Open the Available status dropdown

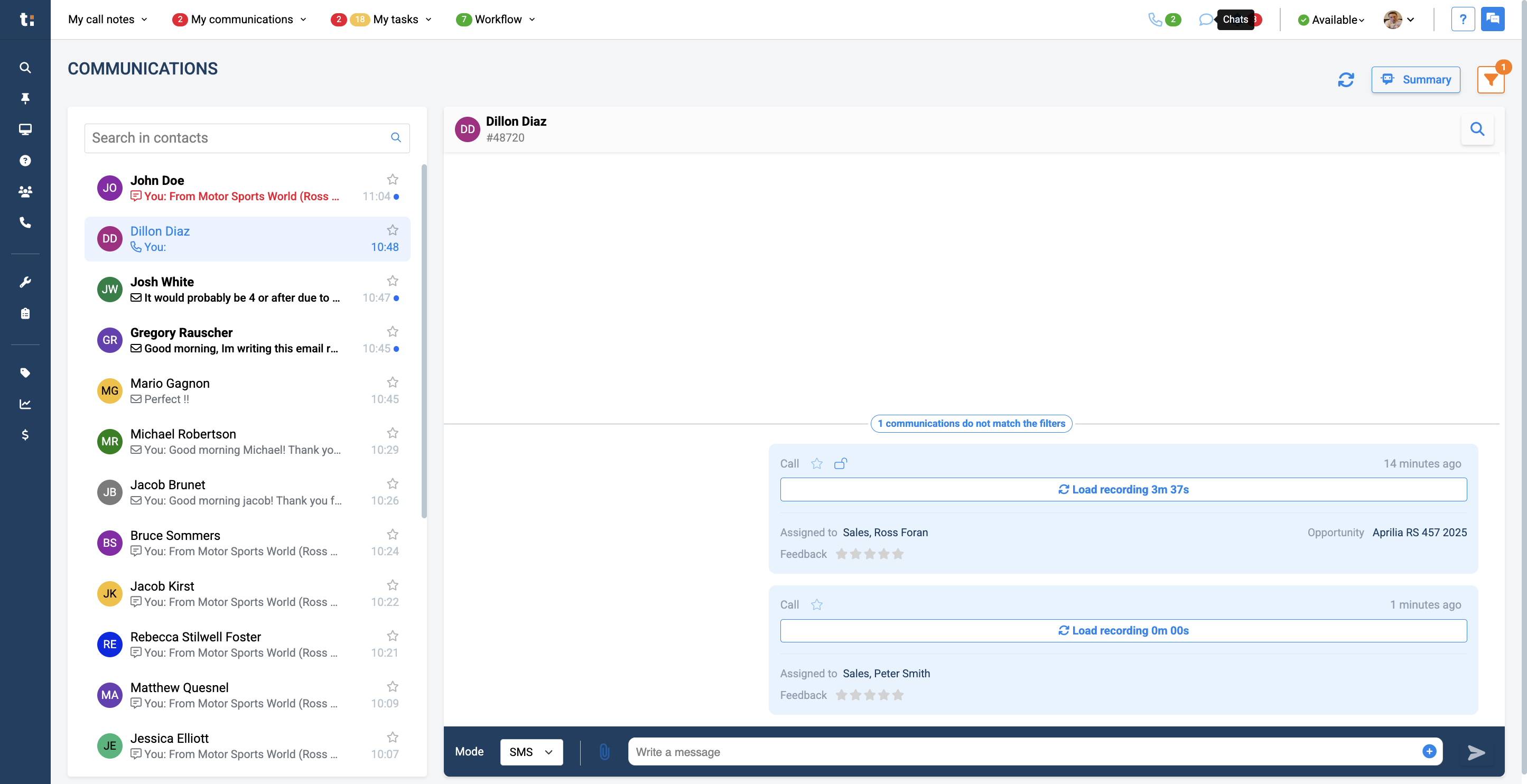tap(1331, 20)
